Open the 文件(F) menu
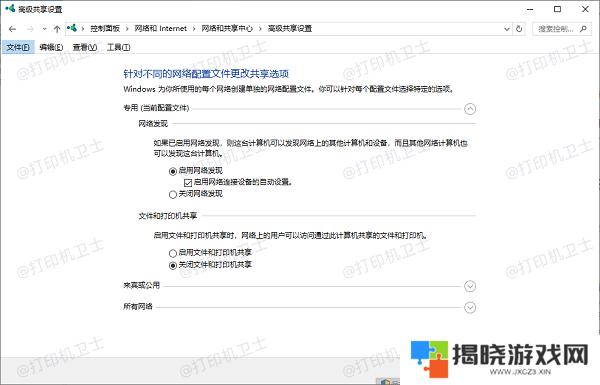Image resolution: width=600 pixels, height=385 pixels. pyautogui.click(x=18, y=47)
